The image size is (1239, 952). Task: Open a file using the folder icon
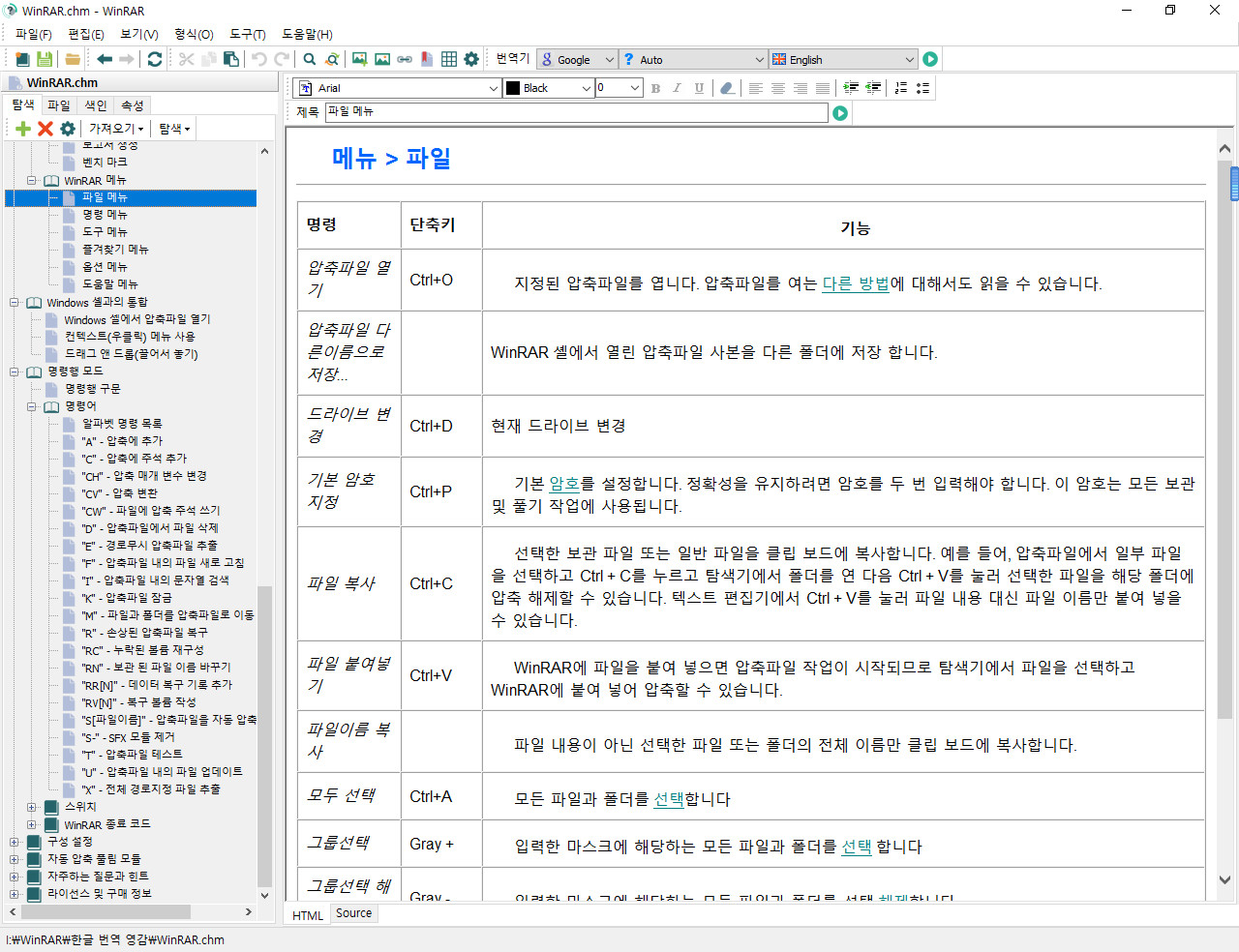tap(73, 59)
